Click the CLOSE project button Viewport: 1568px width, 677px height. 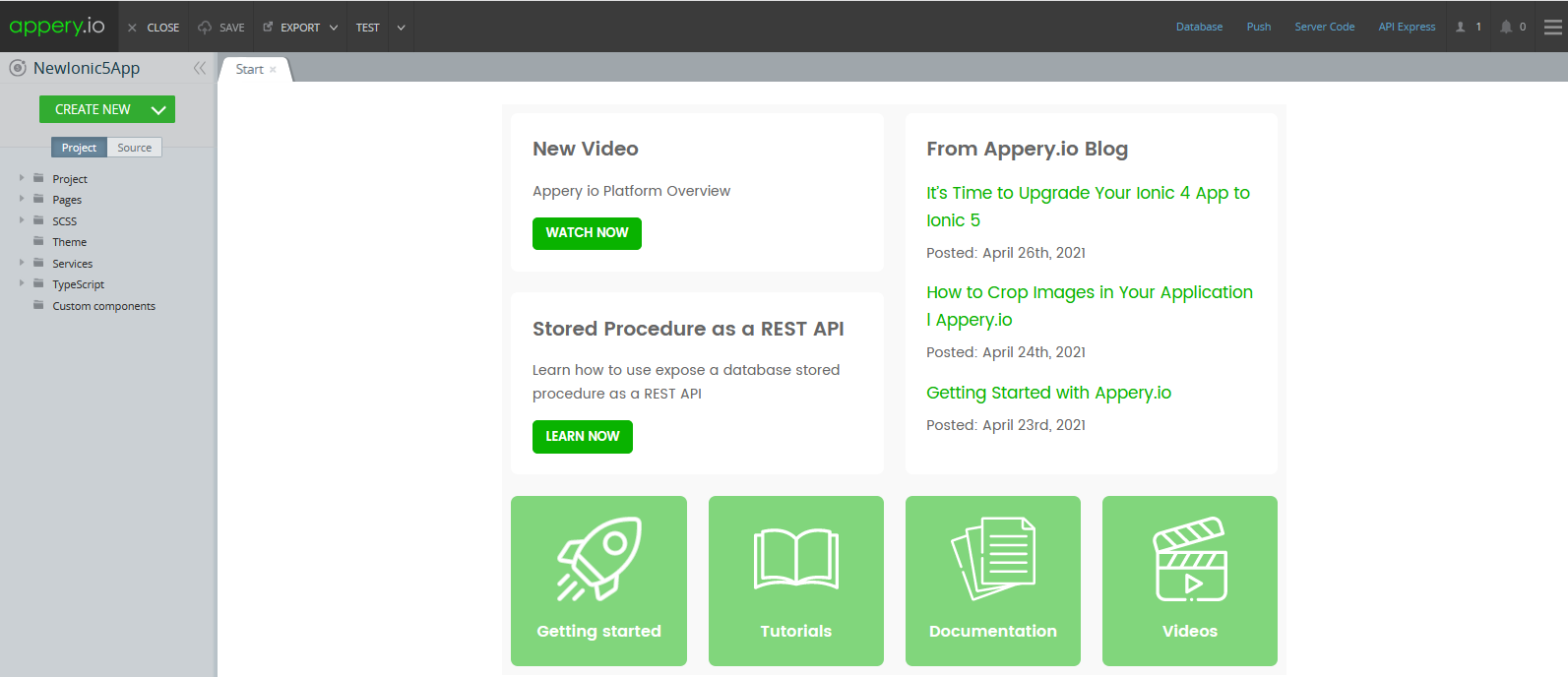(x=154, y=28)
